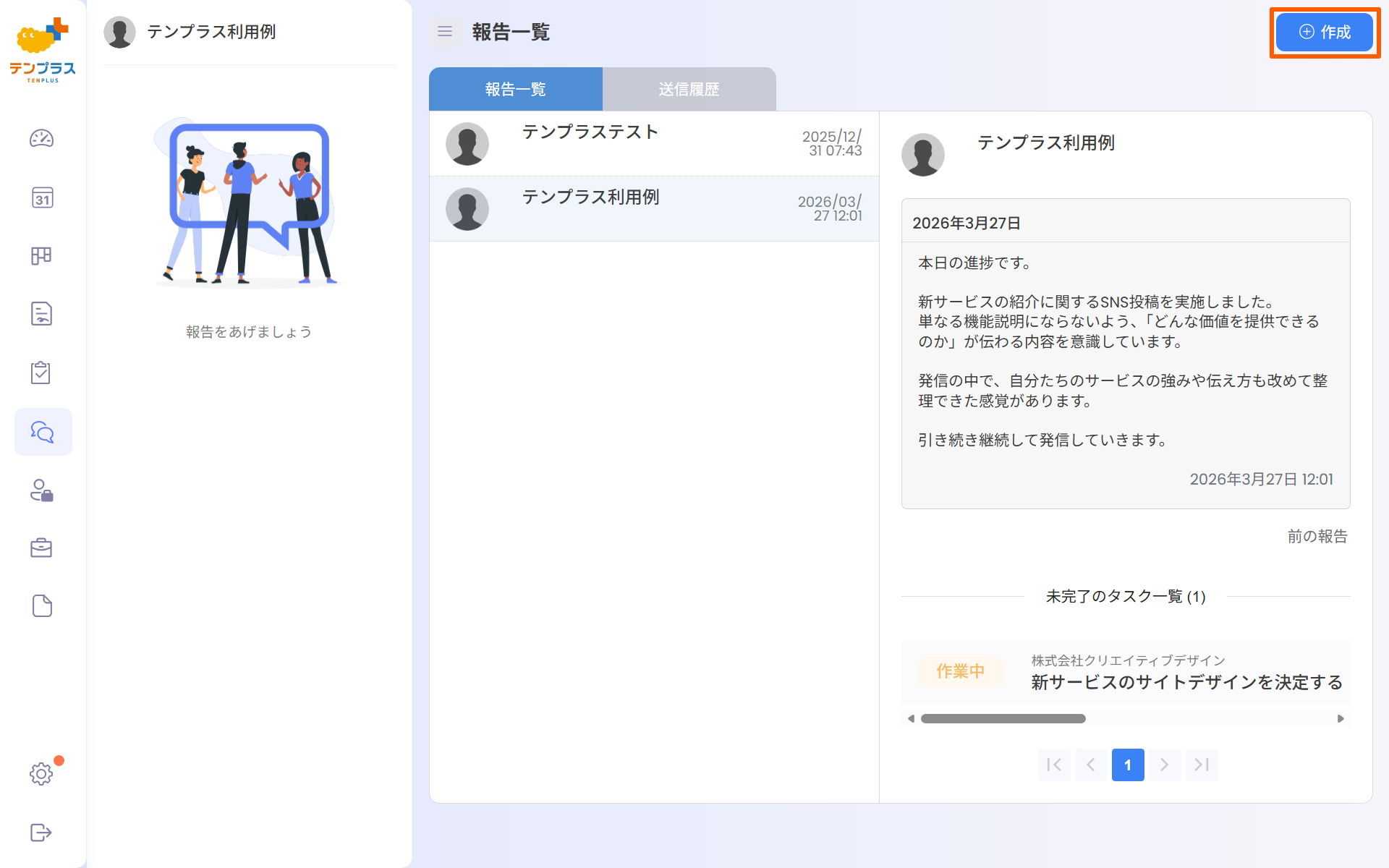Click the 報告をあげましょう text
This screenshot has width=1389, height=868.
tap(249, 332)
